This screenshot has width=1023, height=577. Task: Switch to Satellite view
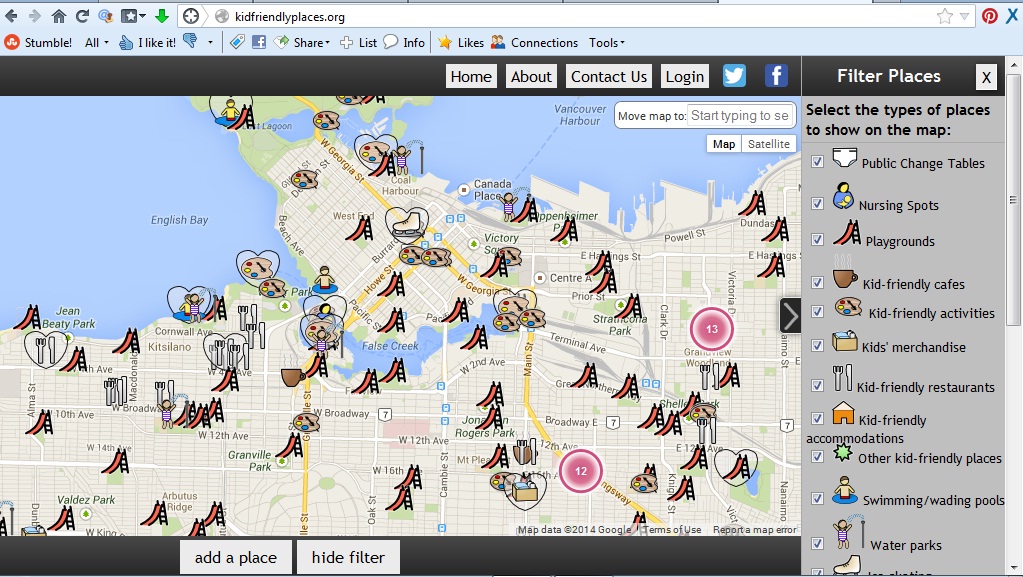point(769,144)
